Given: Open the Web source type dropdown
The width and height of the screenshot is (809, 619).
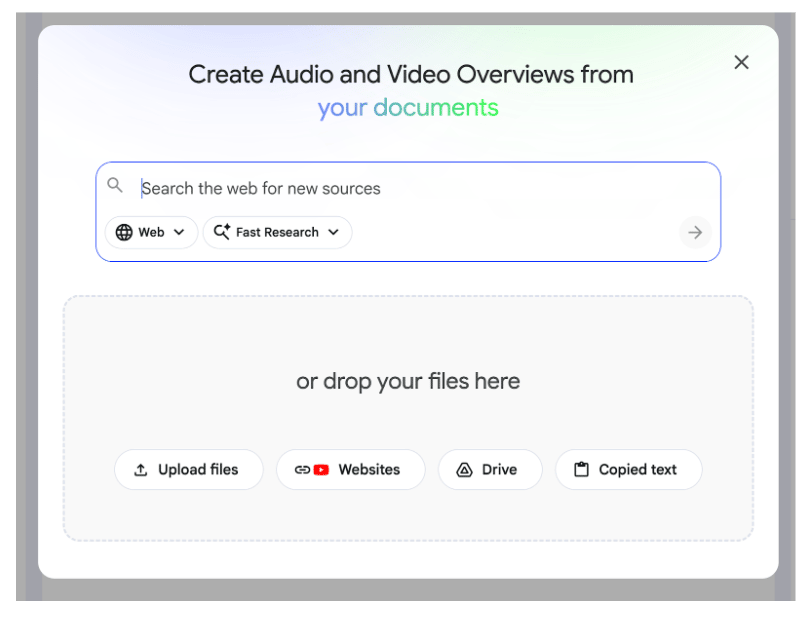Looking at the screenshot, I should tap(151, 232).
